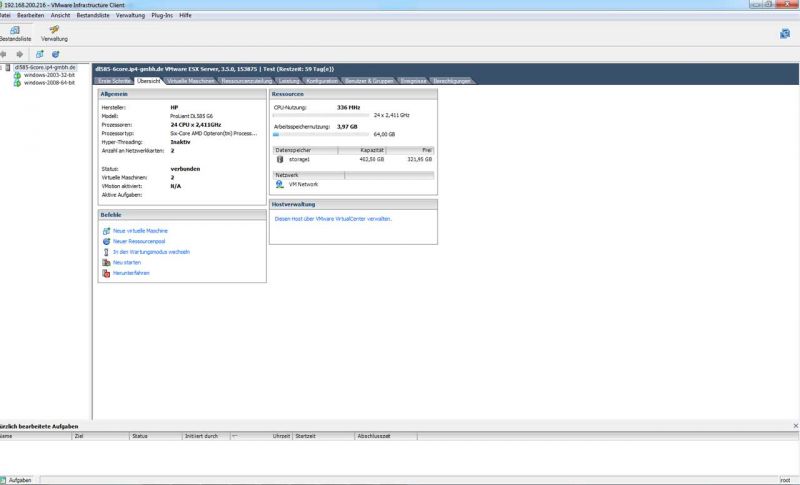
Task: Click the Abschlusszeit column header
Action: click(386, 436)
